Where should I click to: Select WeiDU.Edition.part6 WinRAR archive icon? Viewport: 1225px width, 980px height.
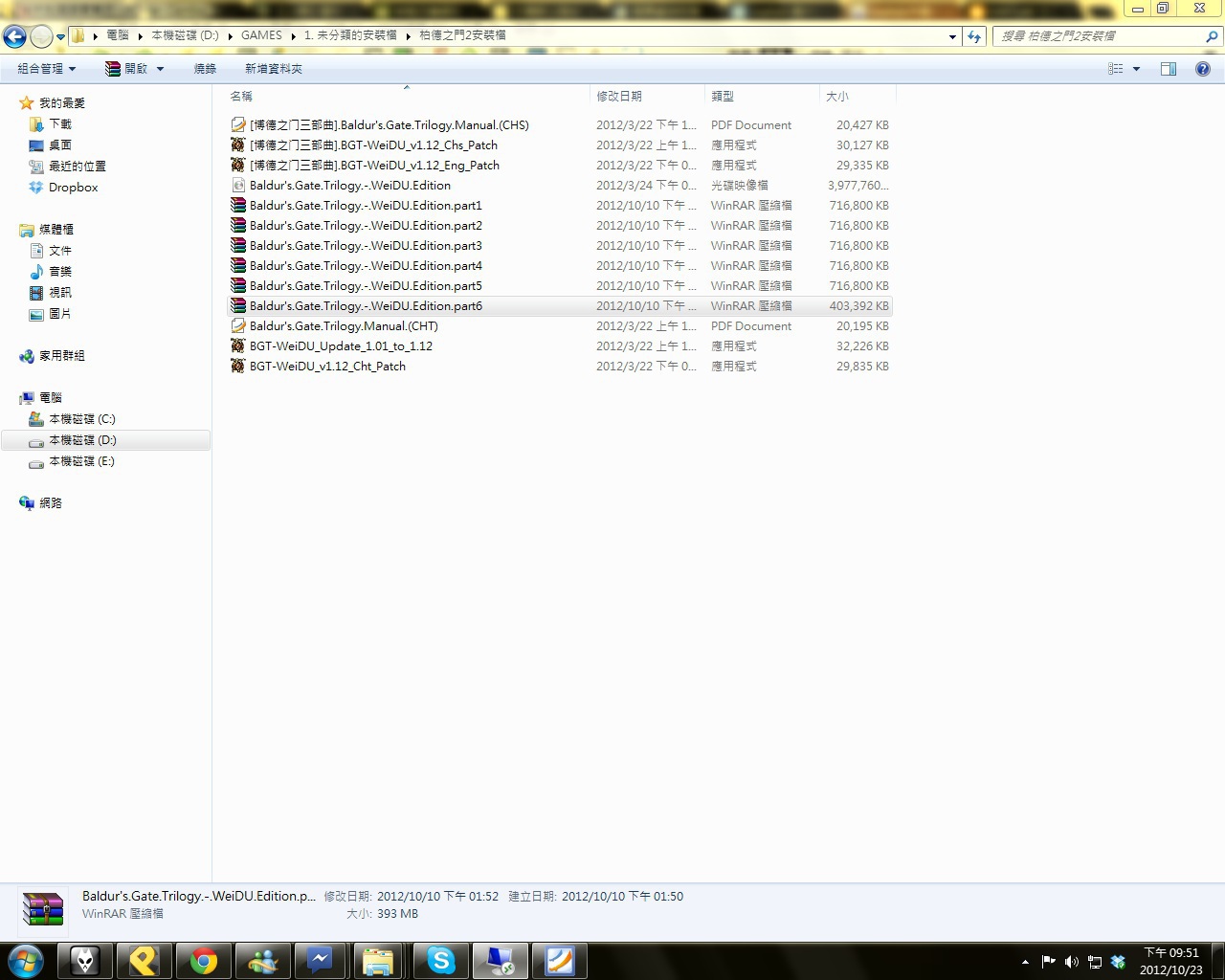click(x=238, y=305)
